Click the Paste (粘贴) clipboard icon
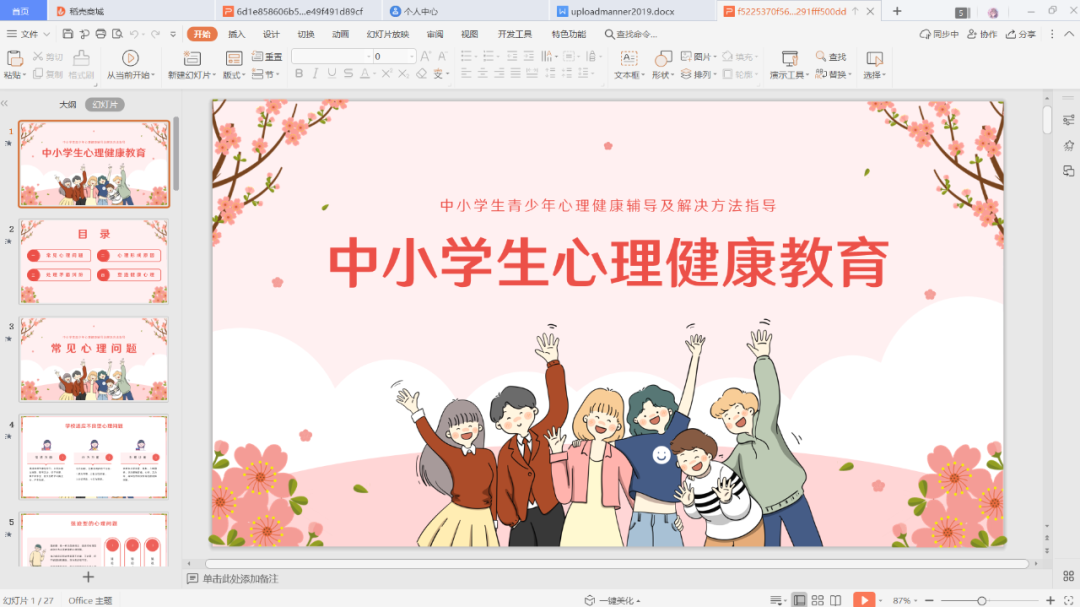Viewport: 1080px width, 607px height. click(x=14, y=58)
